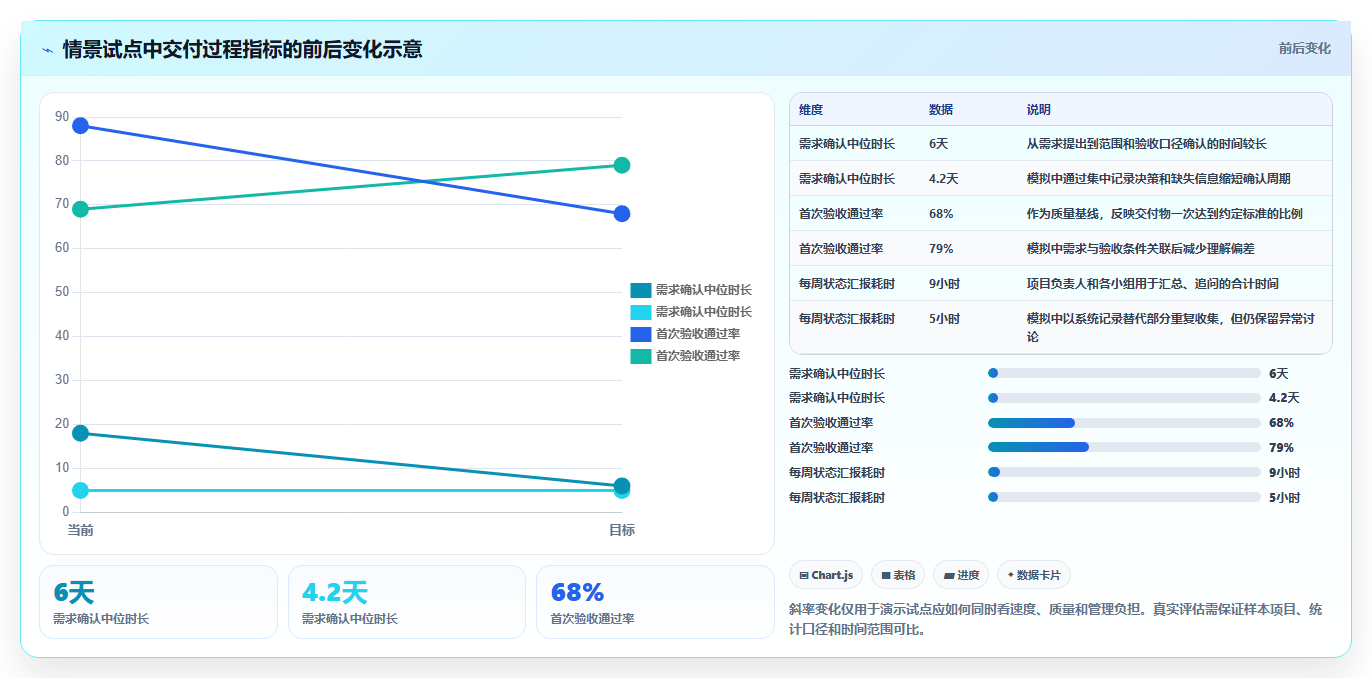Click the description 从需求提出到范围和验收口径确认的时间较长
The image size is (1372, 678).
[1146, 144]
